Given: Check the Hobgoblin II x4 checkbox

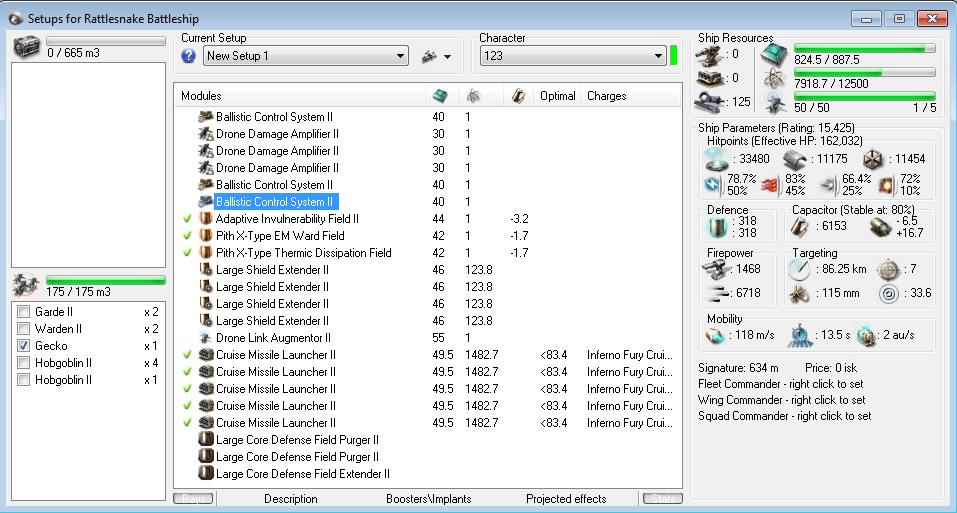Looking at the screenshot, I should coord(24,363).
